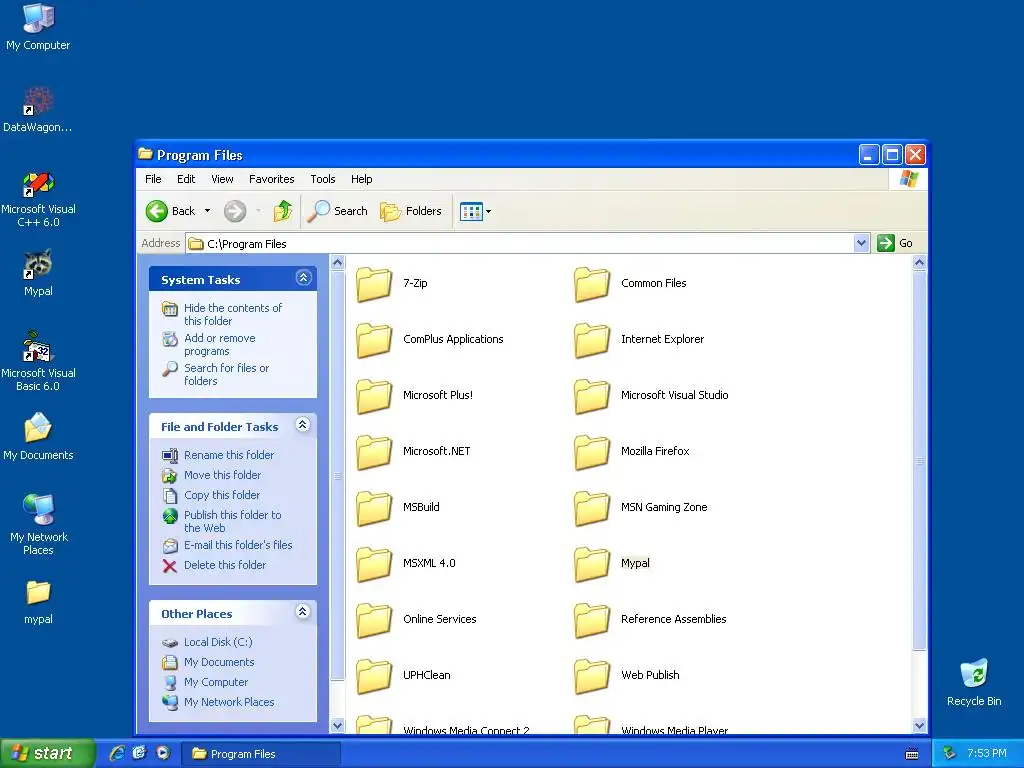Open the Edit menu
Screen dimensions: 1024x768
coord(185,179)
